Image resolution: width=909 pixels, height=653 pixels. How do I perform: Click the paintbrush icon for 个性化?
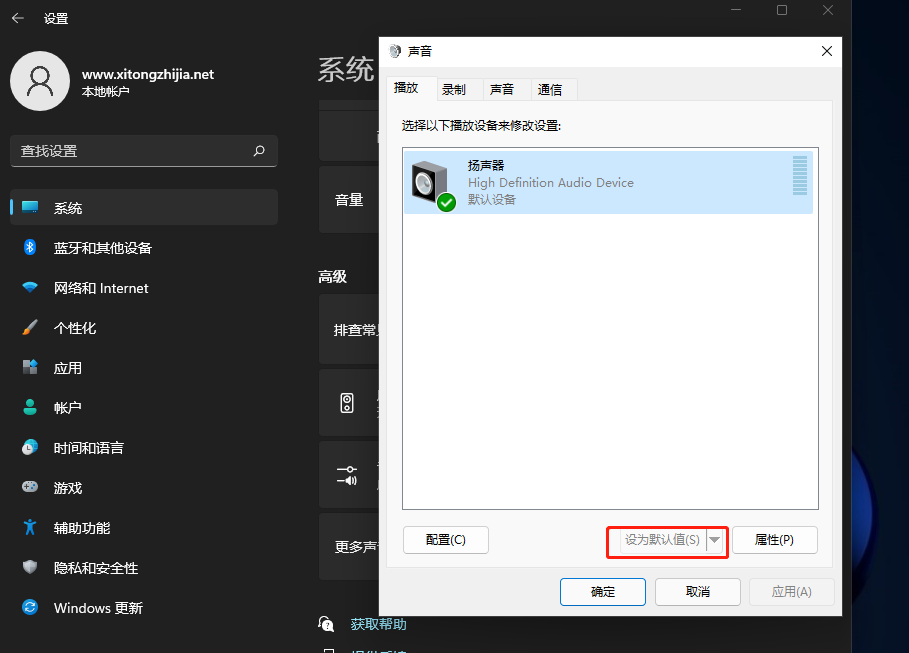tap(30, 327)
